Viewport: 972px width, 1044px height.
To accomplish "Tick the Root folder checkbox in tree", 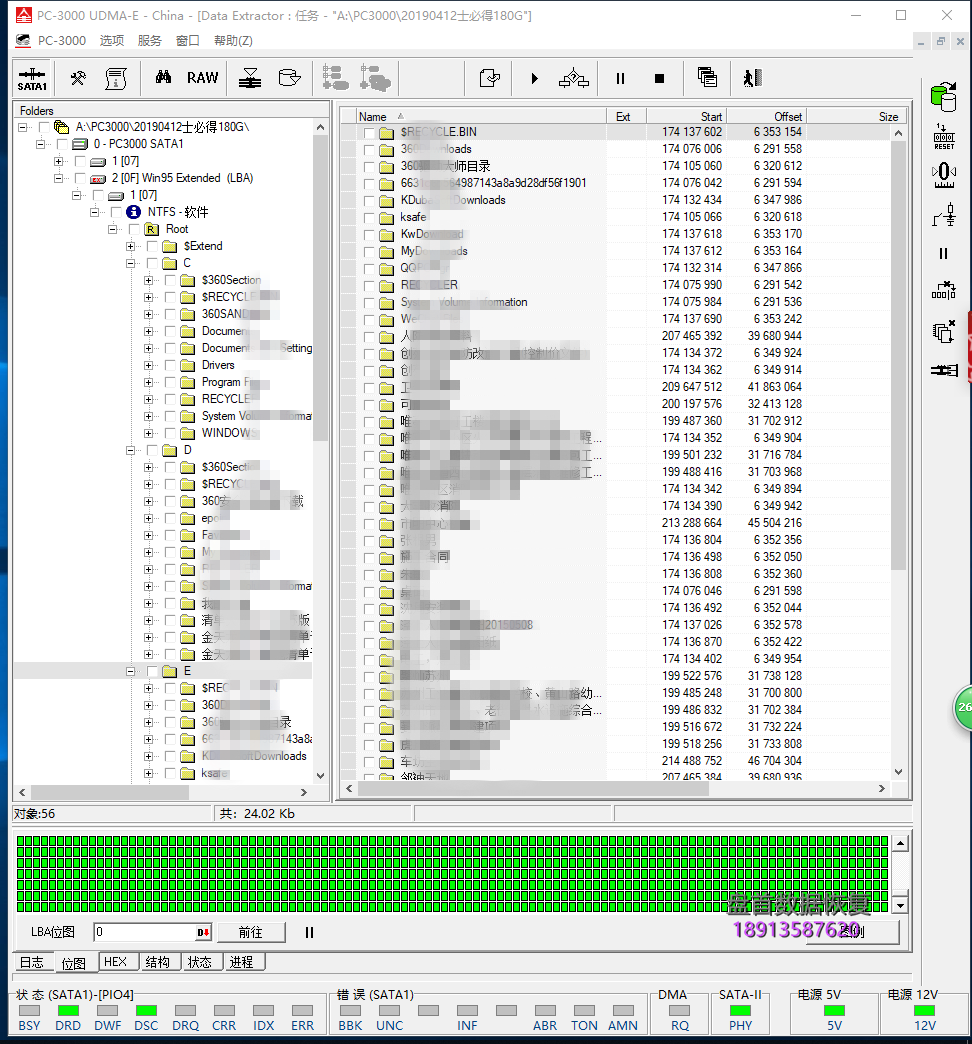I will click(134, 229).
